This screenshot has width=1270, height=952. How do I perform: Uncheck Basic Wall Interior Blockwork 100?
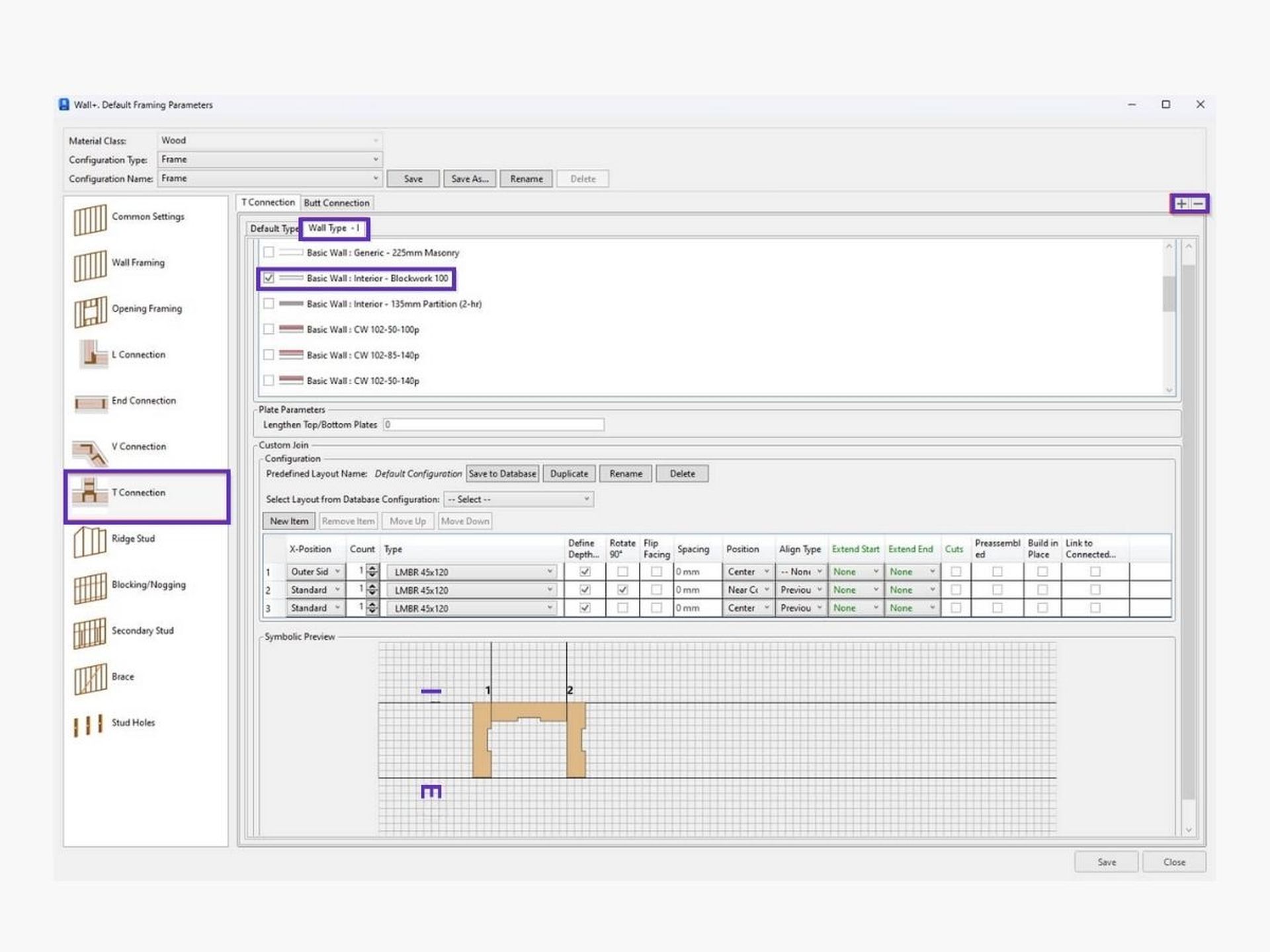click(x=269, y=278)
